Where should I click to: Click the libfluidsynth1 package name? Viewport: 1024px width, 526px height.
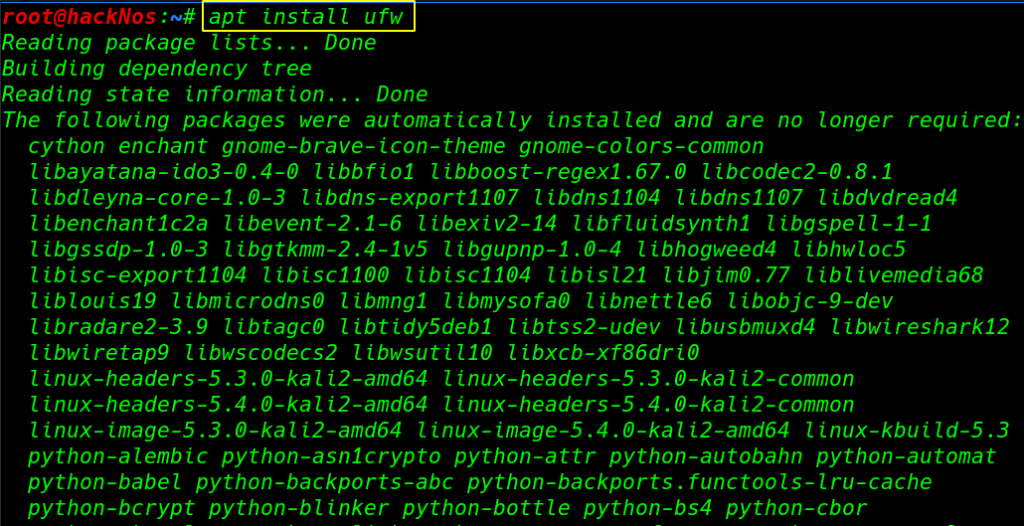point(662,224)
